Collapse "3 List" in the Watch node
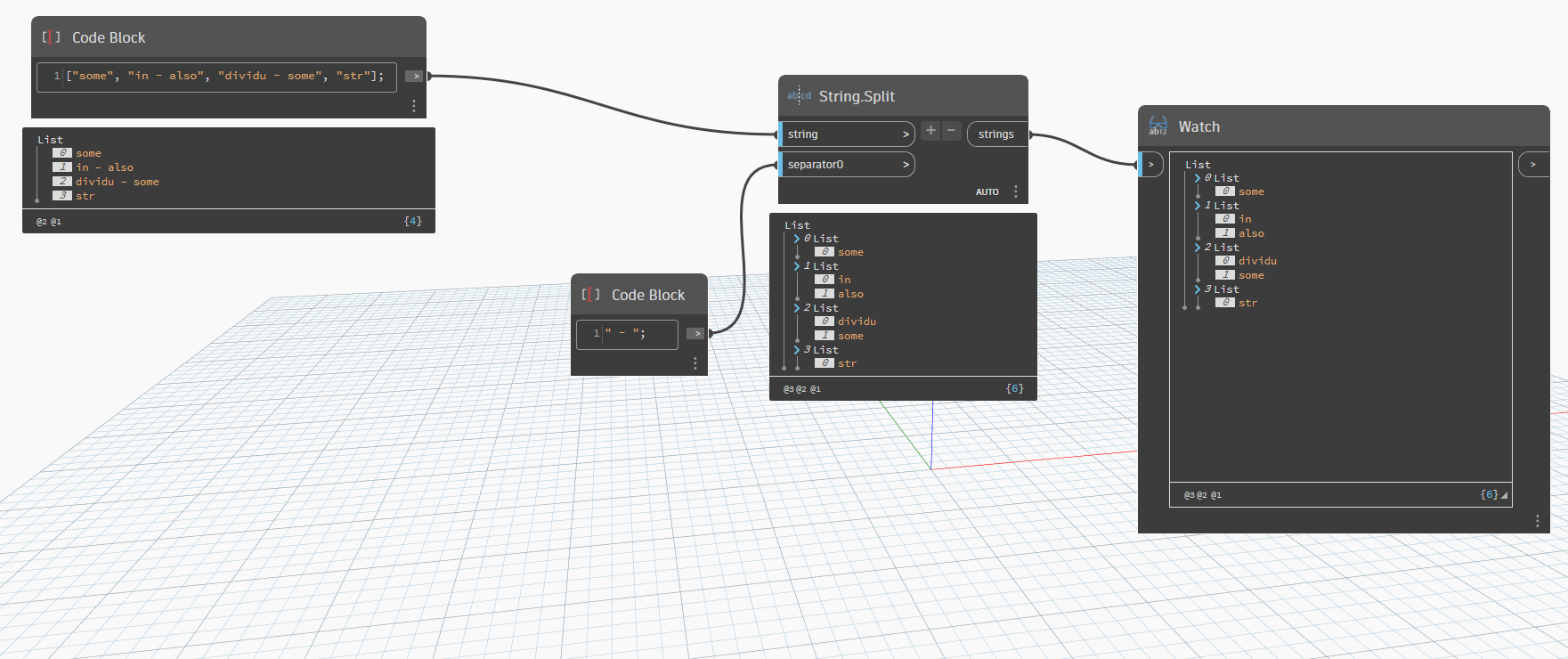 click(1198, 289)
